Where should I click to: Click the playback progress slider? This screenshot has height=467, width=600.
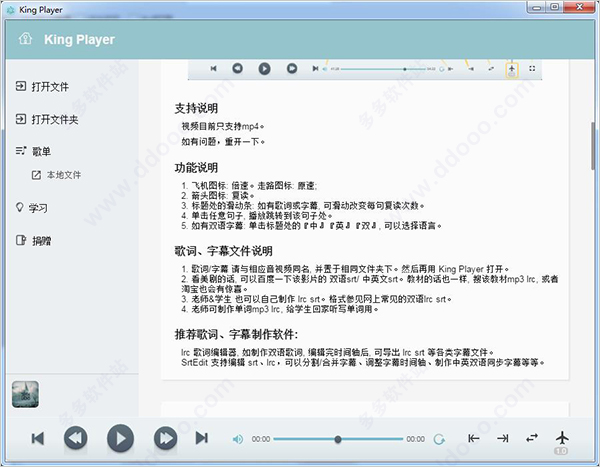(338, 439)
